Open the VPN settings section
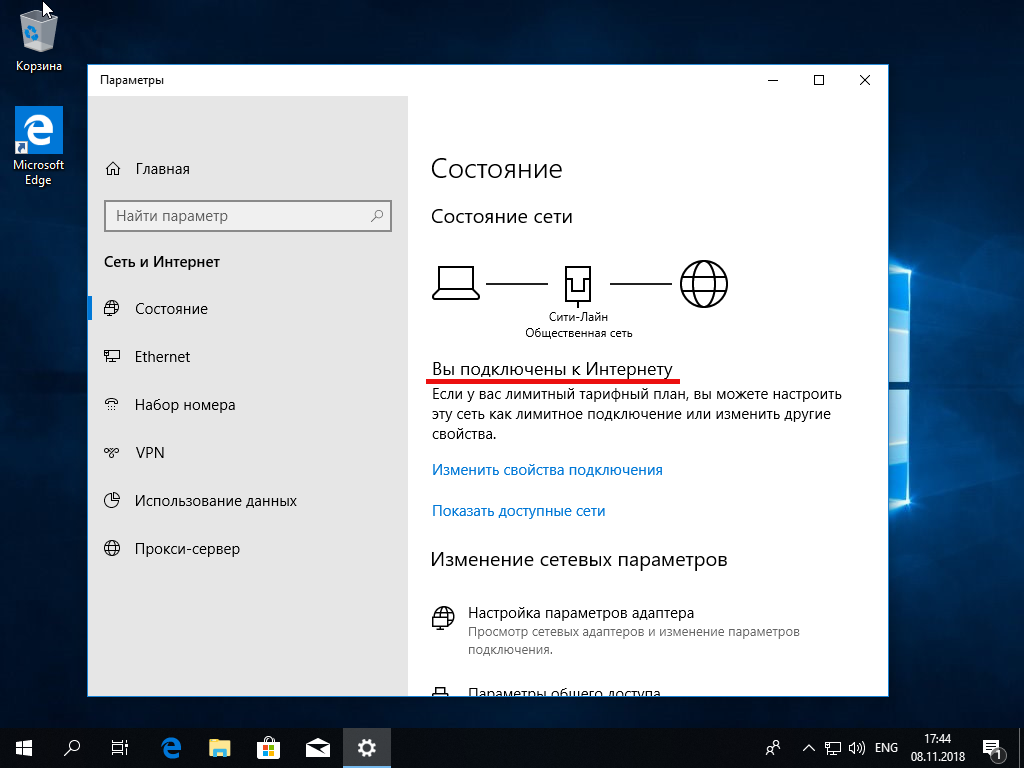The height and width of the screenshot is (768, 1024). pyautogui.click(x=150, y=453)
